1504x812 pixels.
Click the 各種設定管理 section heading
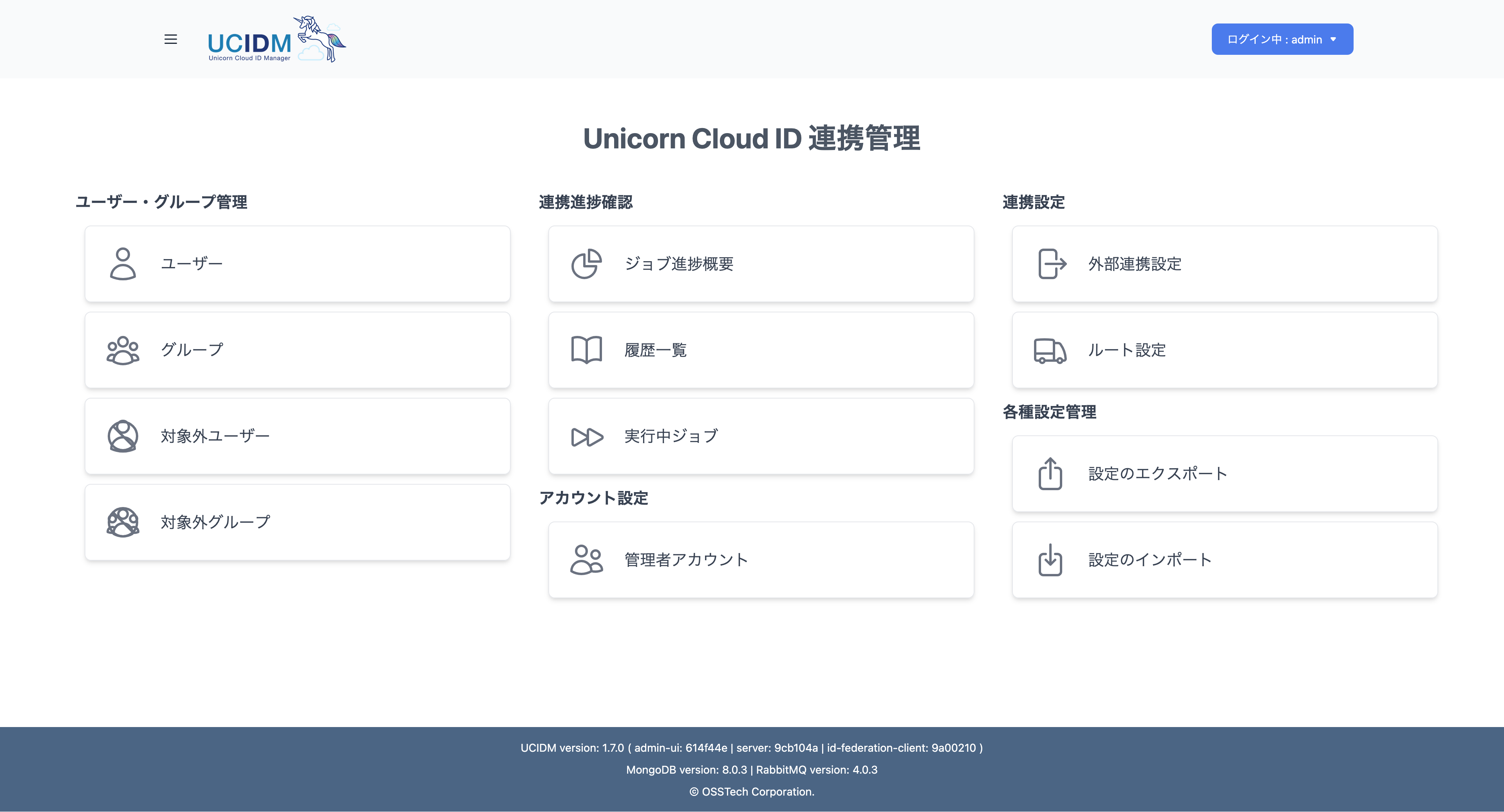(1049, 412)
